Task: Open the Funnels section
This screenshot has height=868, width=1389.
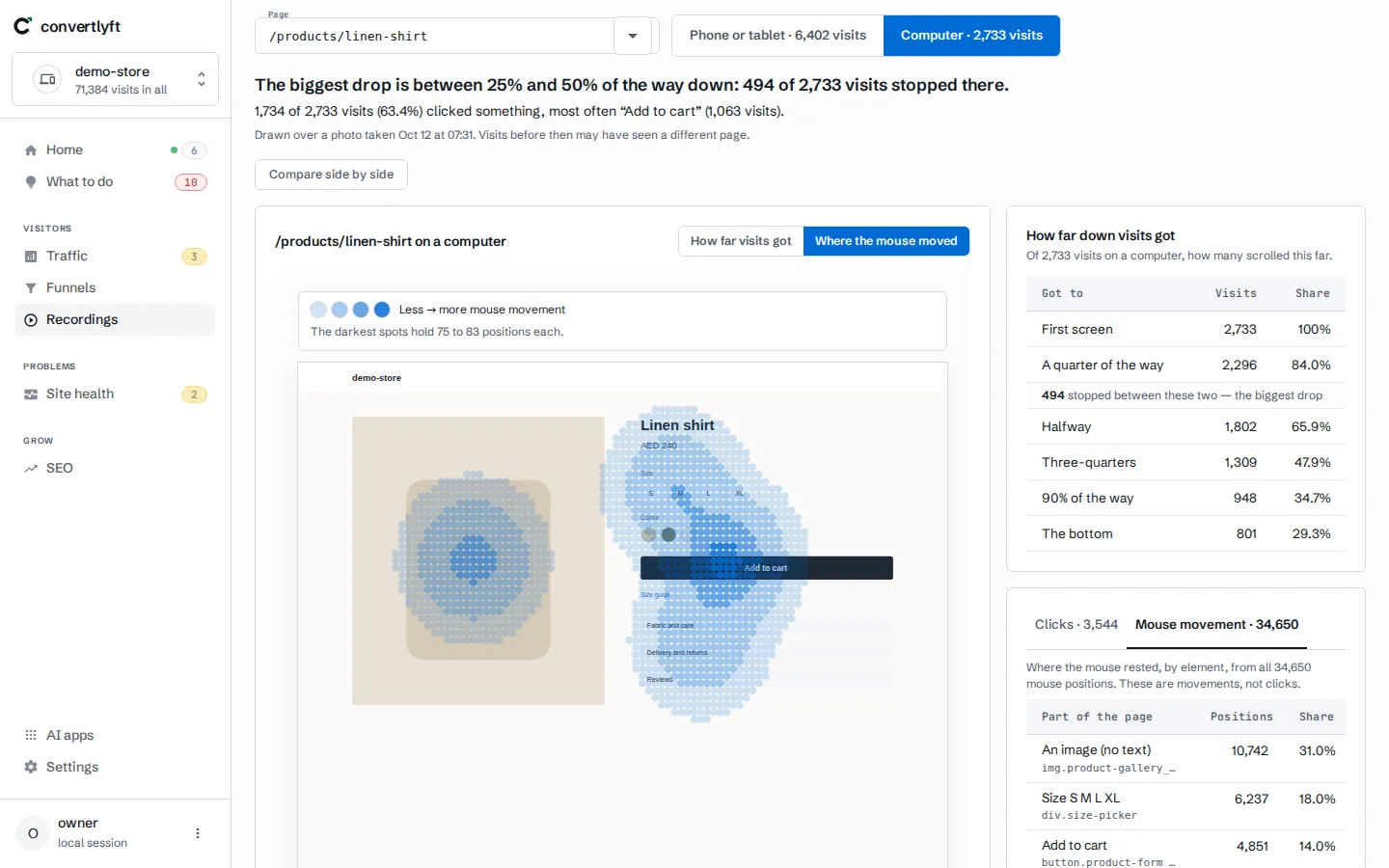Action: (x=116, y=288)
